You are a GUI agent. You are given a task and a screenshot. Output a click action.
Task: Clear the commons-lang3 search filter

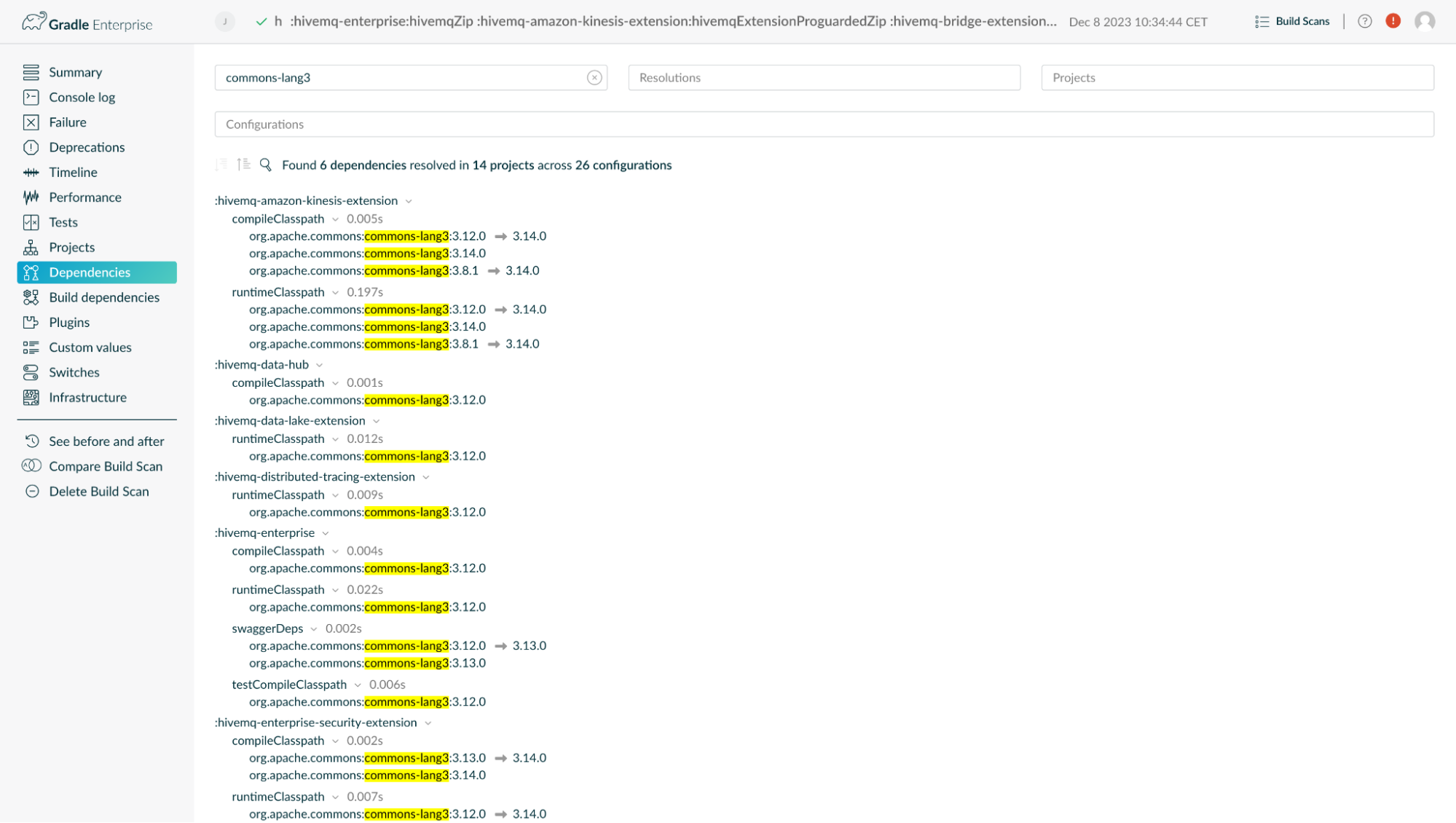coord(594,78)
